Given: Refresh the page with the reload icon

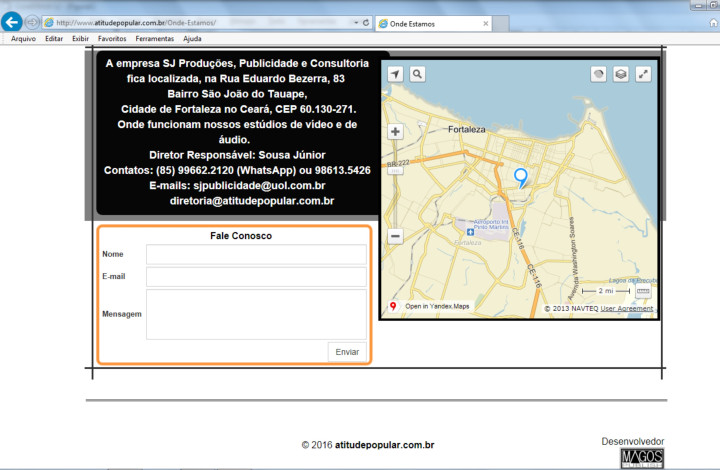Looking at the screenshot, I should (x=366, y=22).
